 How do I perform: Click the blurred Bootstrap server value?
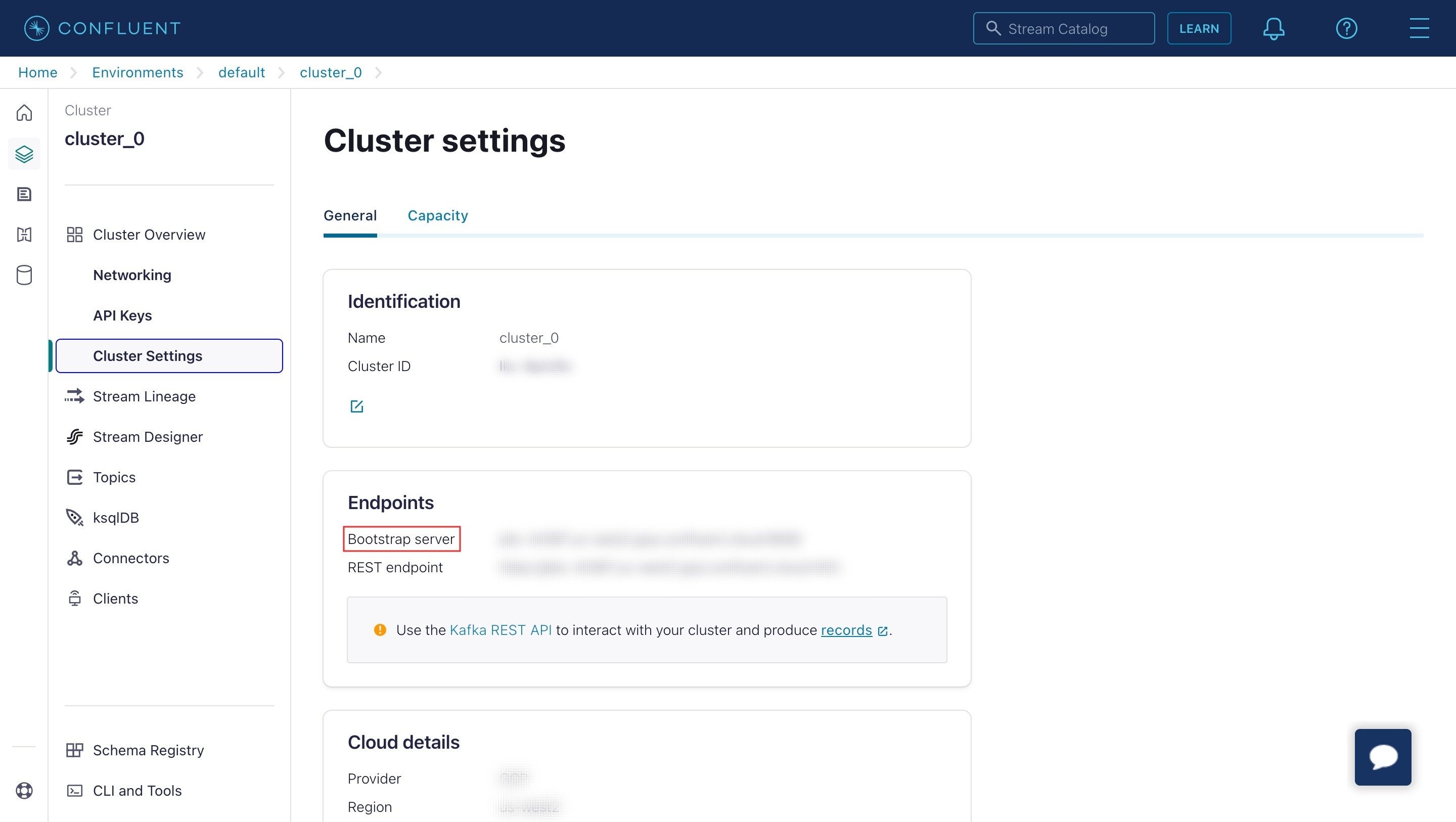tap(650, 539)
